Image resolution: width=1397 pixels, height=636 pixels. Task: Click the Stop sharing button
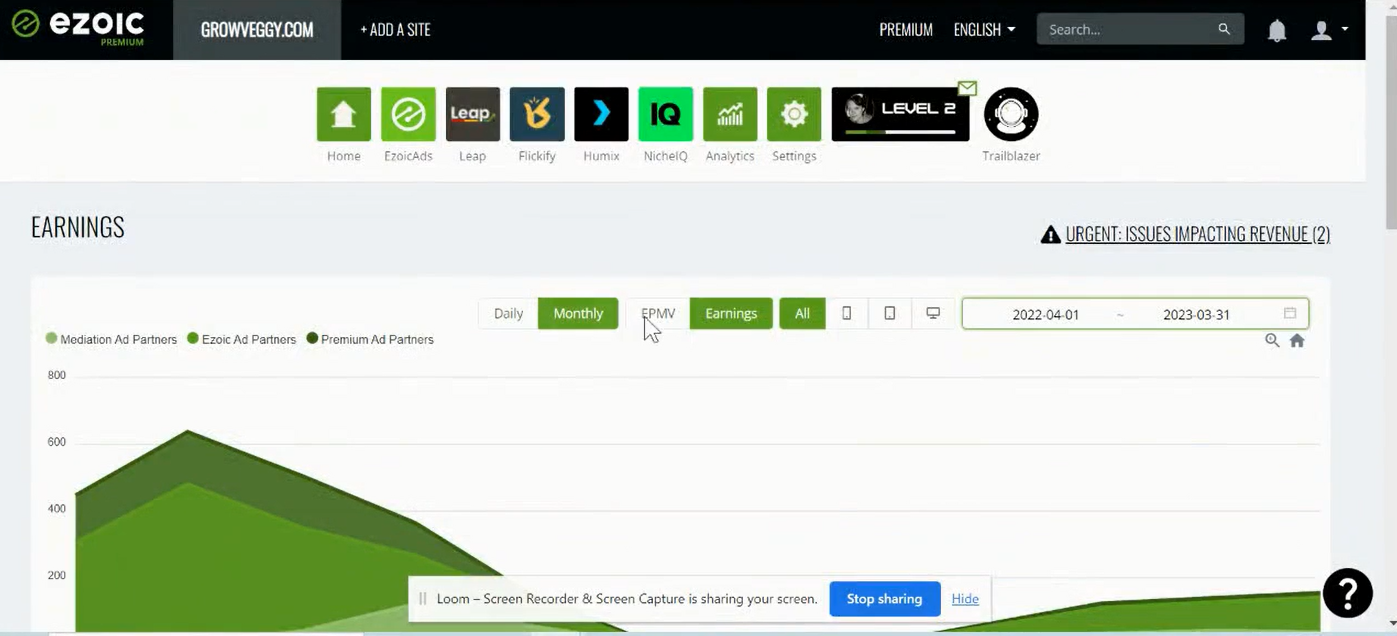pos(884,599)
